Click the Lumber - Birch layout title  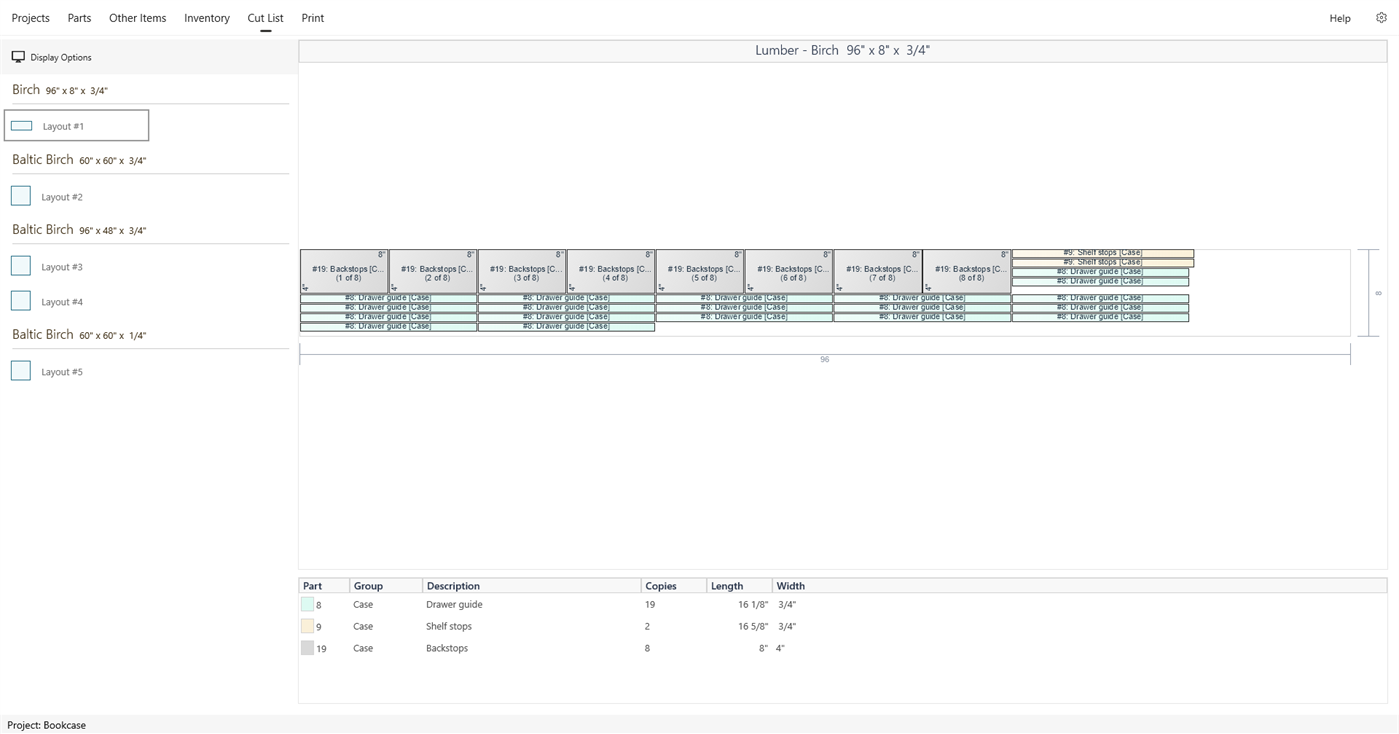click(843, 50)
